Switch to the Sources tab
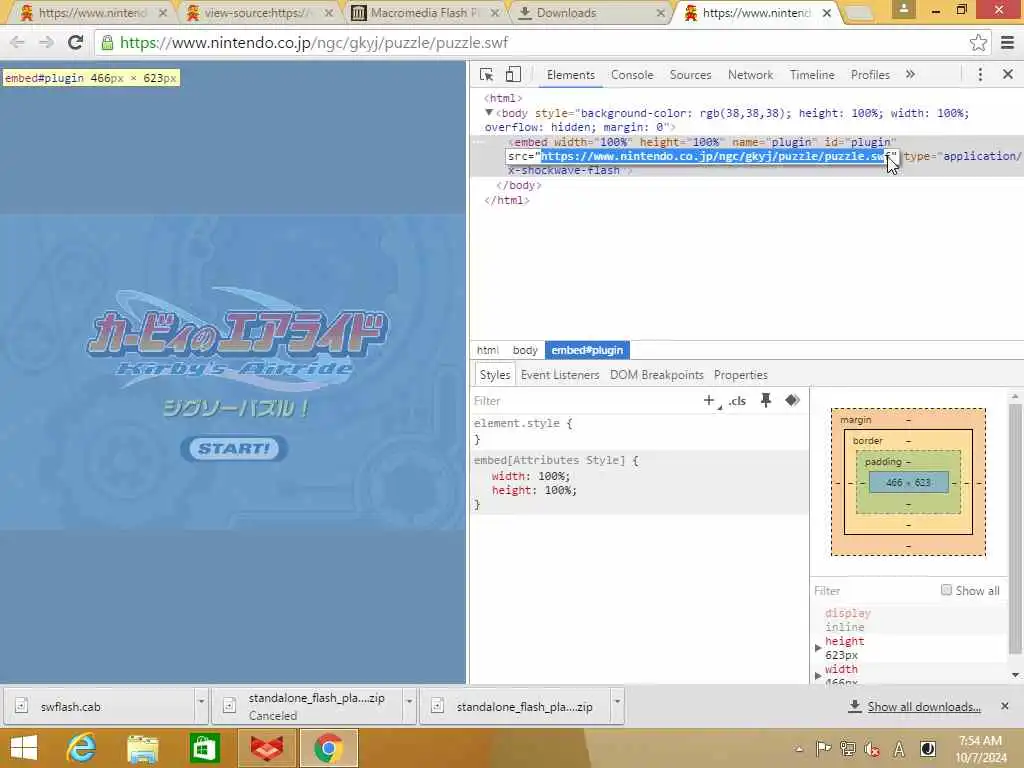This screenshot has height=768, width=1024. click(690, 74)
